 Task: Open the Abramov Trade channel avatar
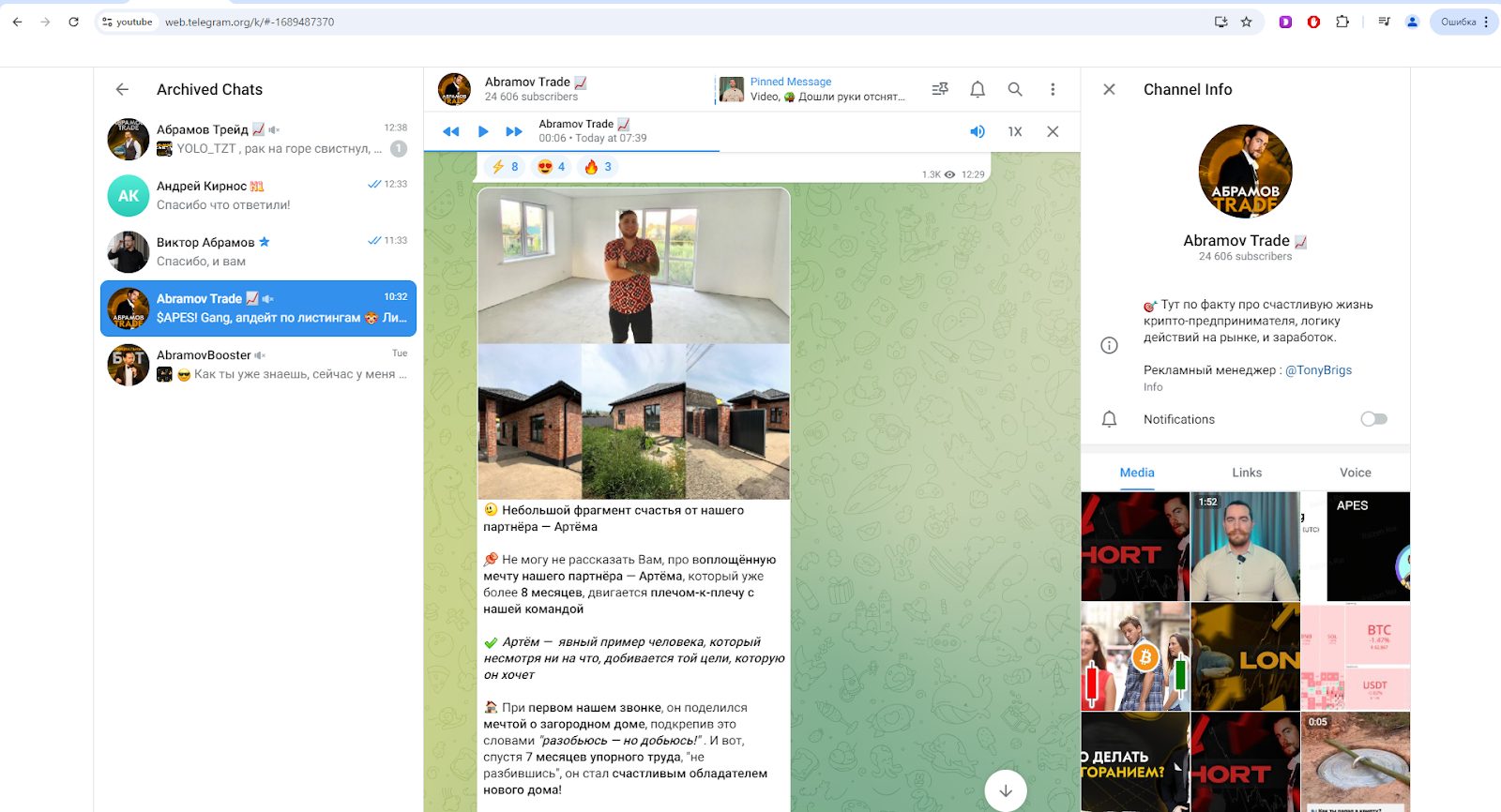pyautogui.click(x=1245, y=172)
